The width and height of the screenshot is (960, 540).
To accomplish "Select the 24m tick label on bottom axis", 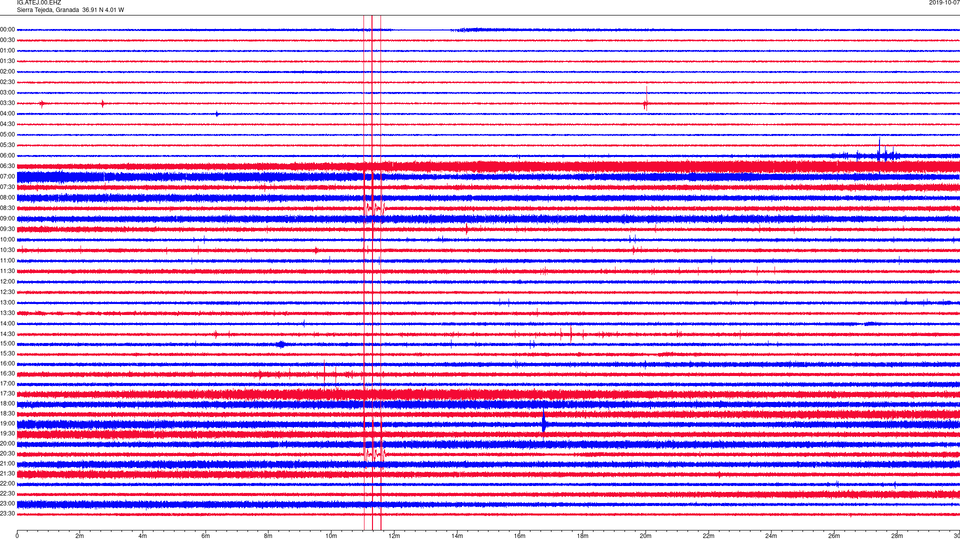I will 771,536.
